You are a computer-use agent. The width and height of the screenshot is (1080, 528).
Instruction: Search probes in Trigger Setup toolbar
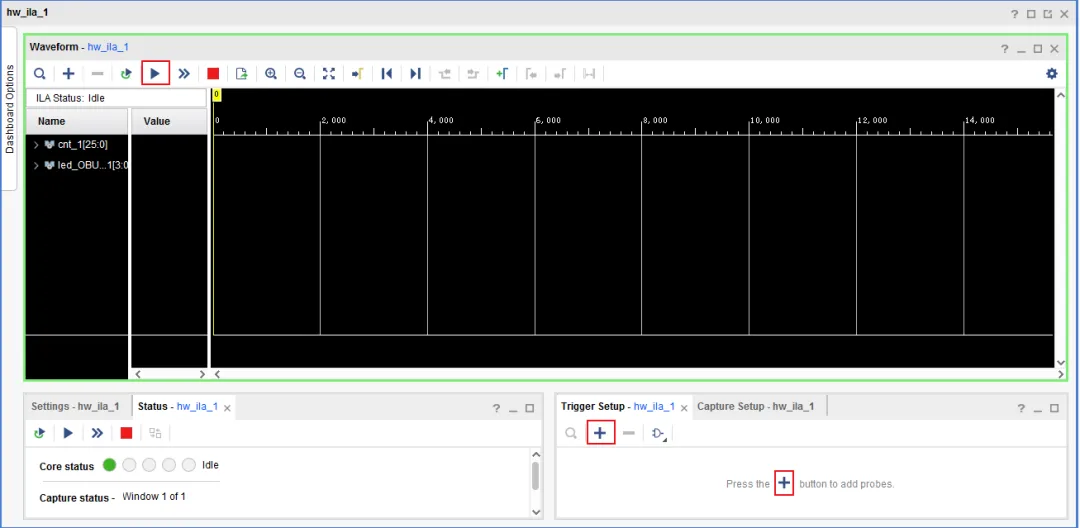[x=571, y=433]
